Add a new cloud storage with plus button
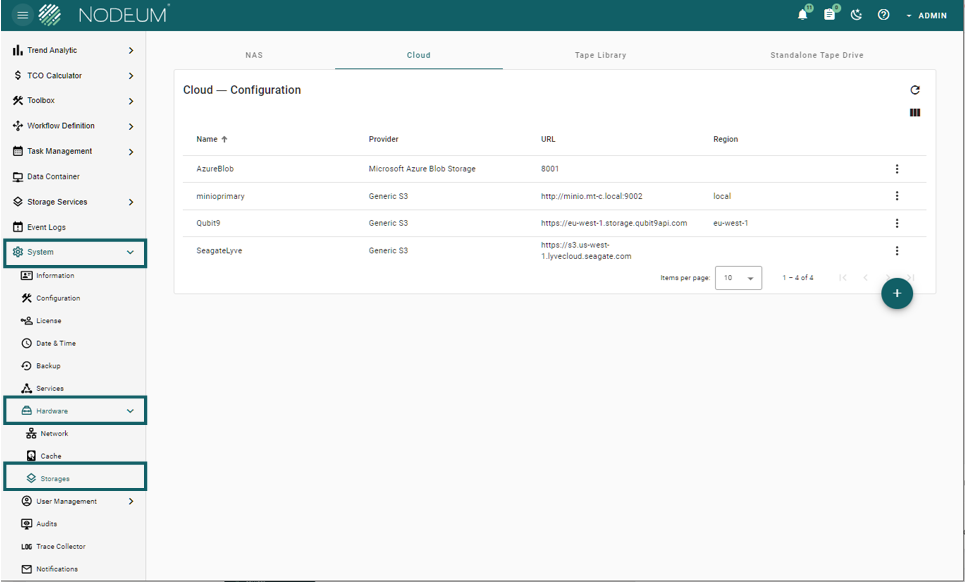 click(897, 293)
